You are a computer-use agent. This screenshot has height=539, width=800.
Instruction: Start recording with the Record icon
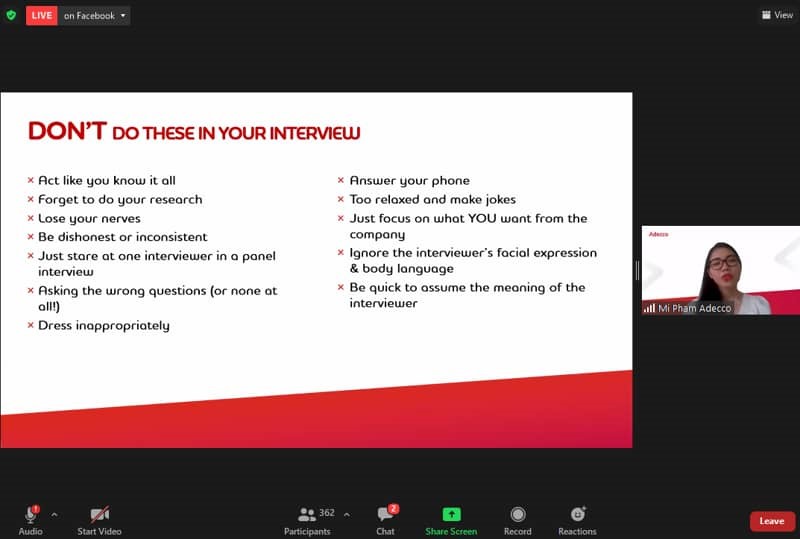[517, 514]
